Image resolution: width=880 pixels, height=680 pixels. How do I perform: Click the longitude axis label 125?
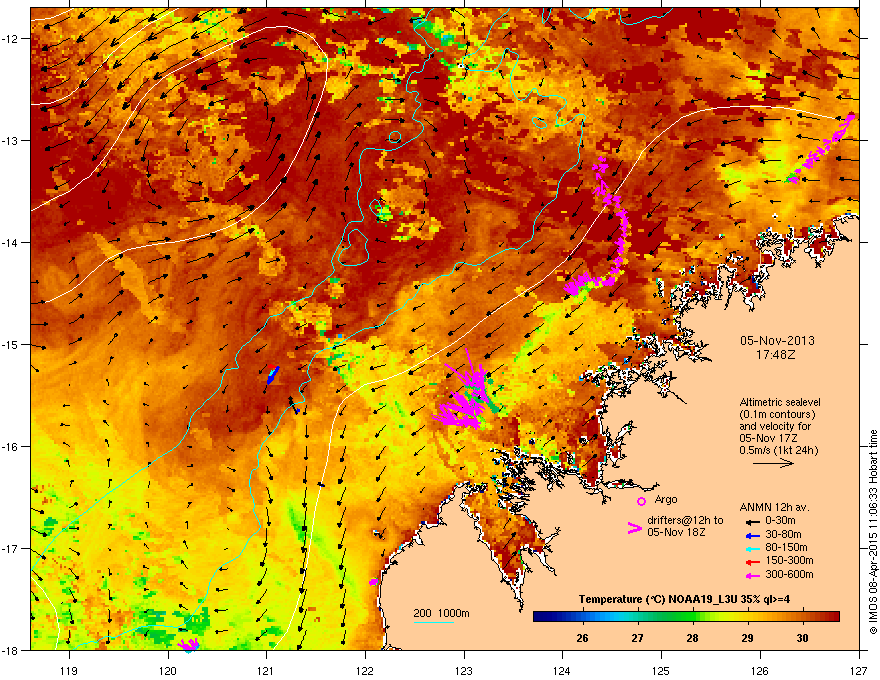tap(661, 670)
